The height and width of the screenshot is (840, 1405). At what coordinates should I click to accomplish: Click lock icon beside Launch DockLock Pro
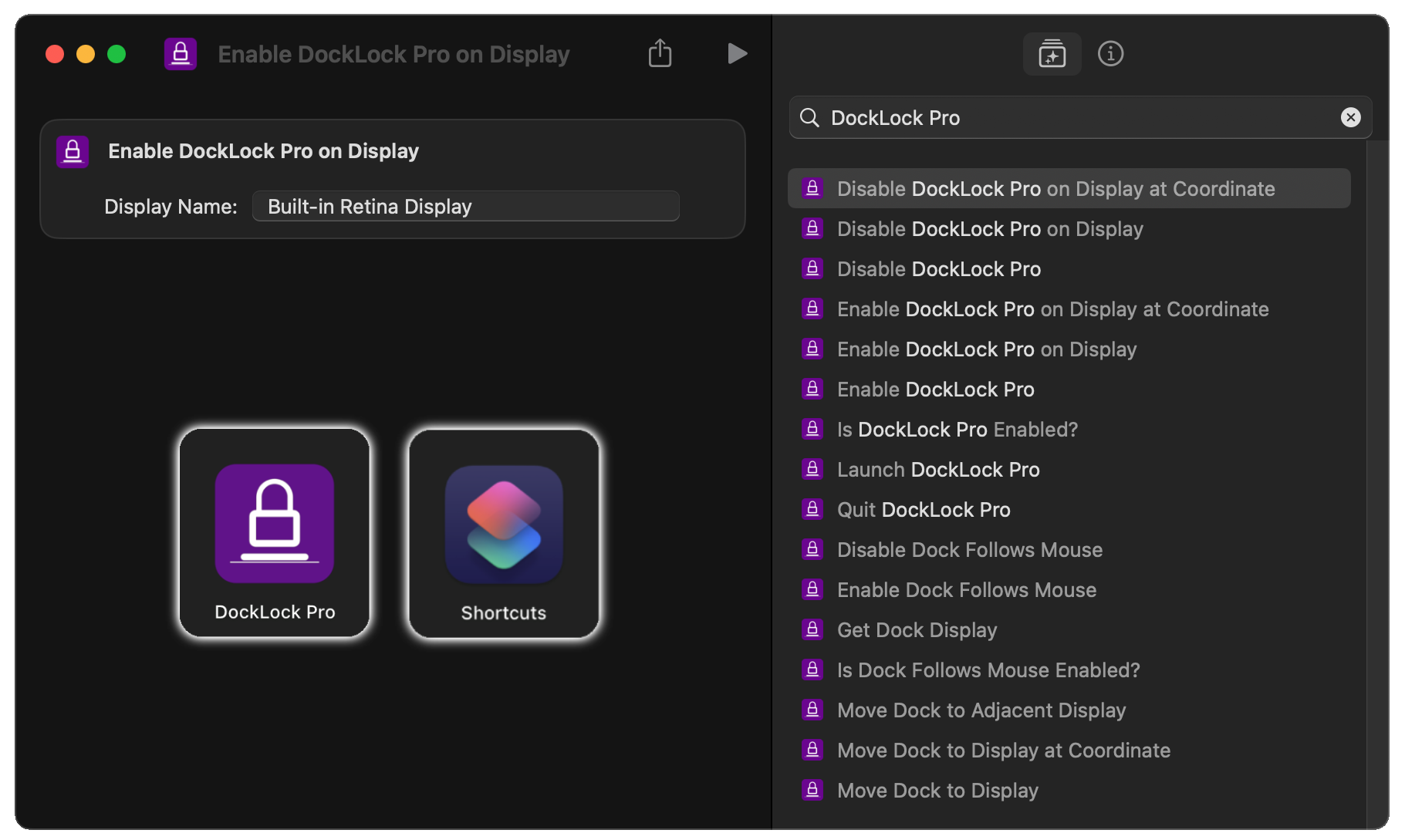point(812,468)
